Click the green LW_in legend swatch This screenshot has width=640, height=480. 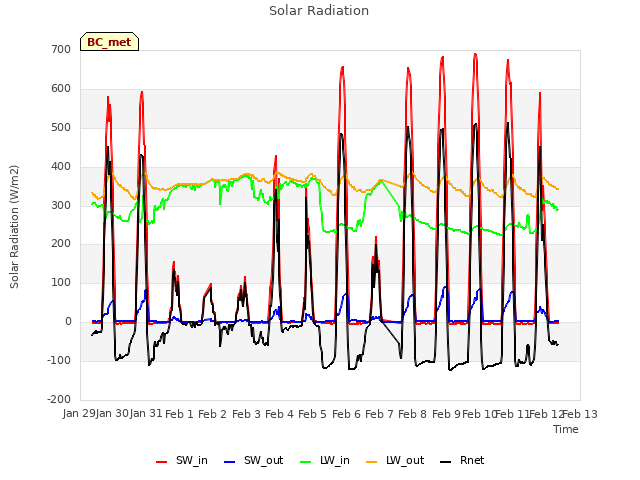(306, 462)
